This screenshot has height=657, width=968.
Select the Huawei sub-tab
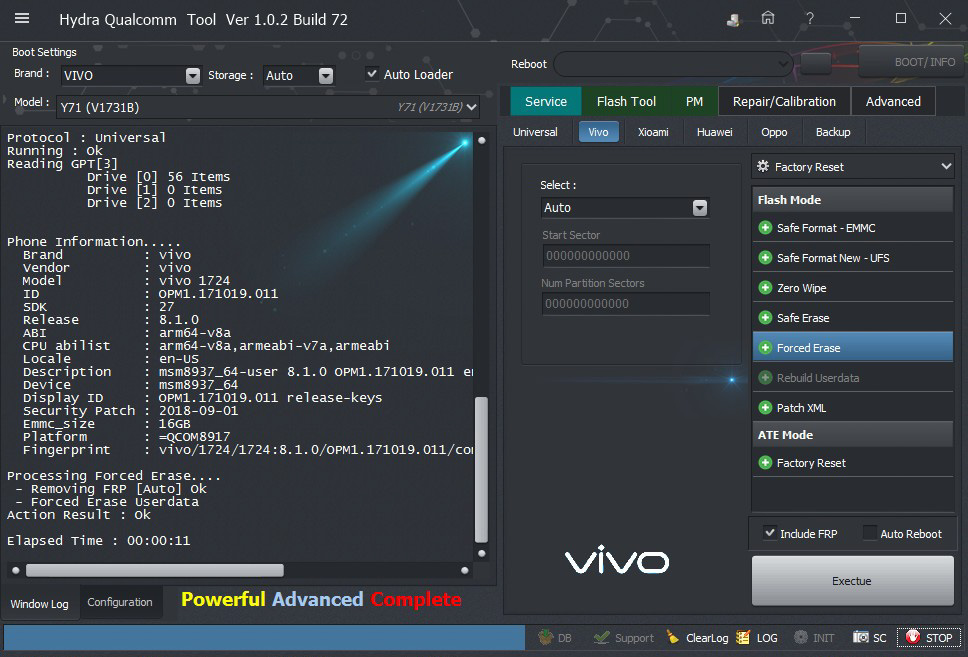714,132
